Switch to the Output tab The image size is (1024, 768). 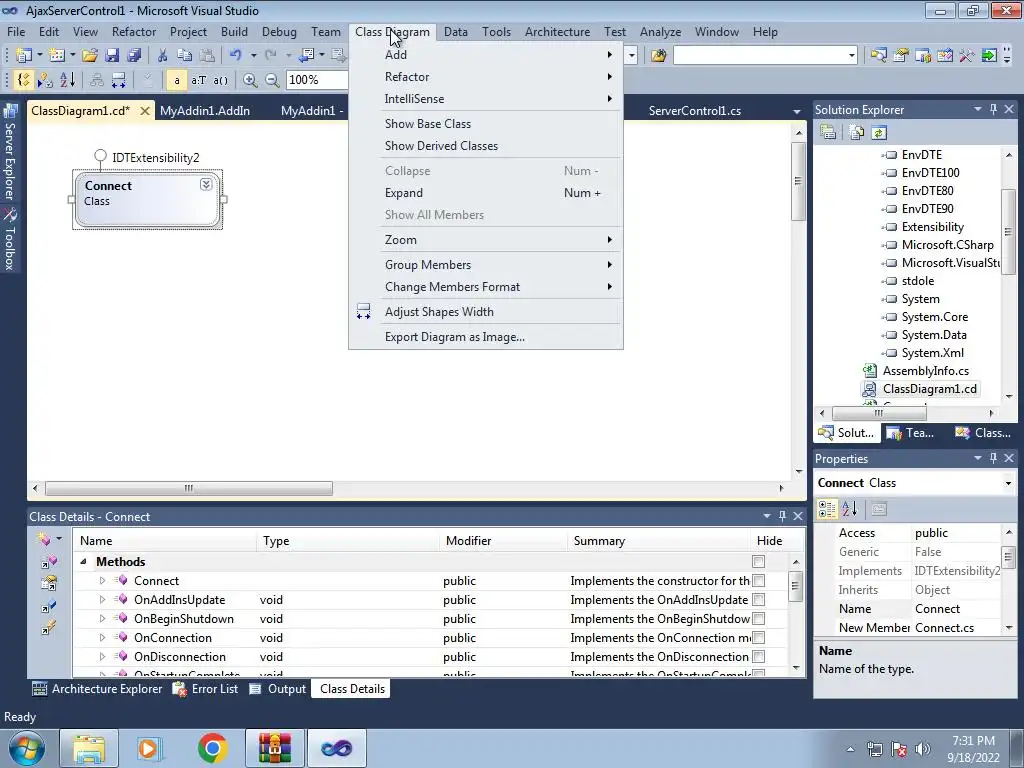coord(278,689)
